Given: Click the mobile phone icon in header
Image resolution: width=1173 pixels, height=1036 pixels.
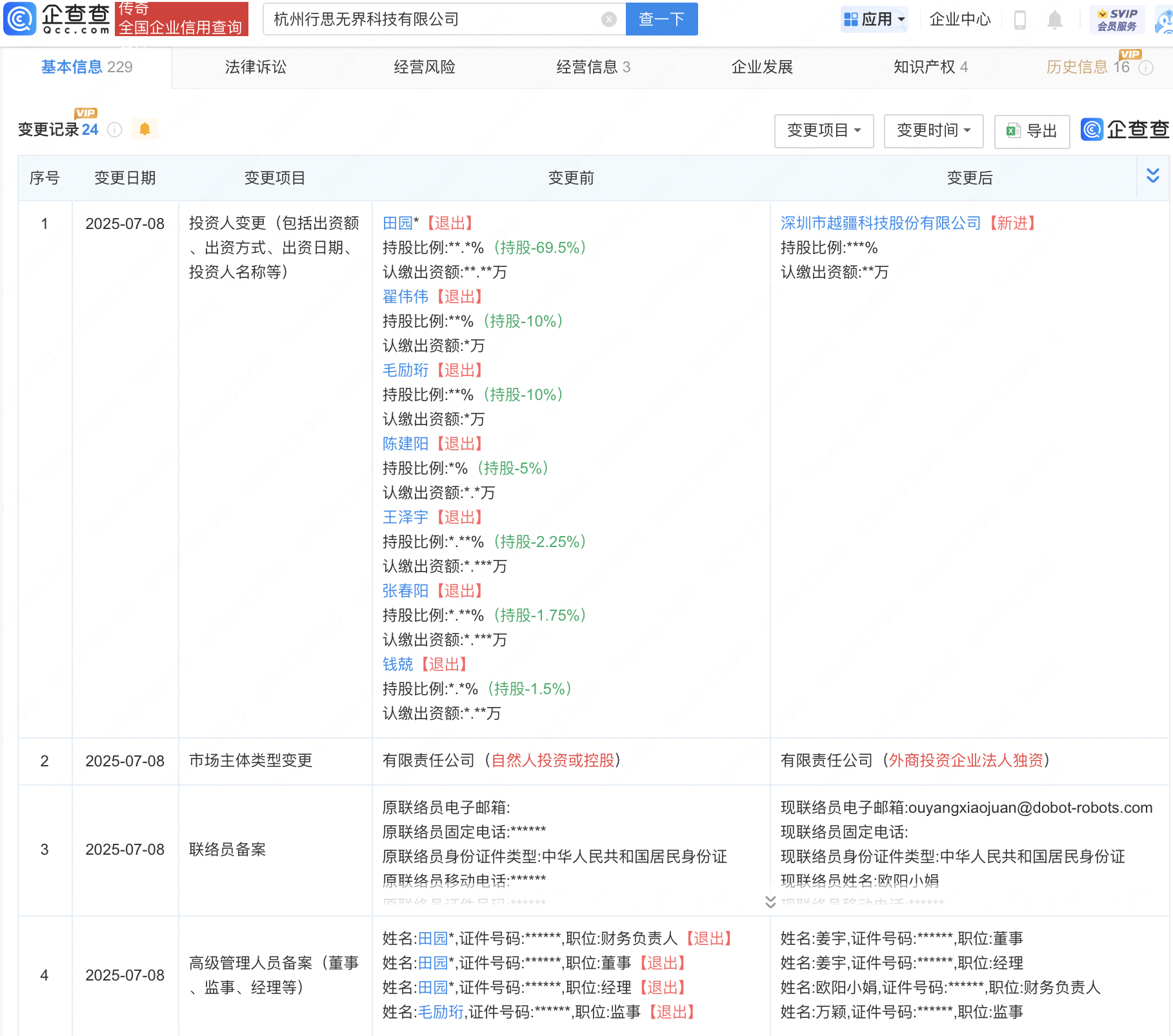Looking at the screenshot, I should point(1019,20).
